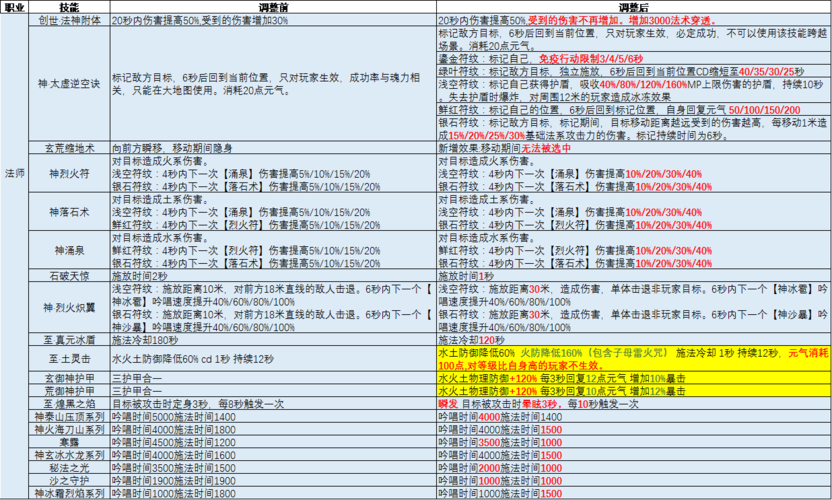Click the 鎏金符纹 免疫行动限制 row
The width and height of the screenshot is (832, 500).
click(634, 58)
